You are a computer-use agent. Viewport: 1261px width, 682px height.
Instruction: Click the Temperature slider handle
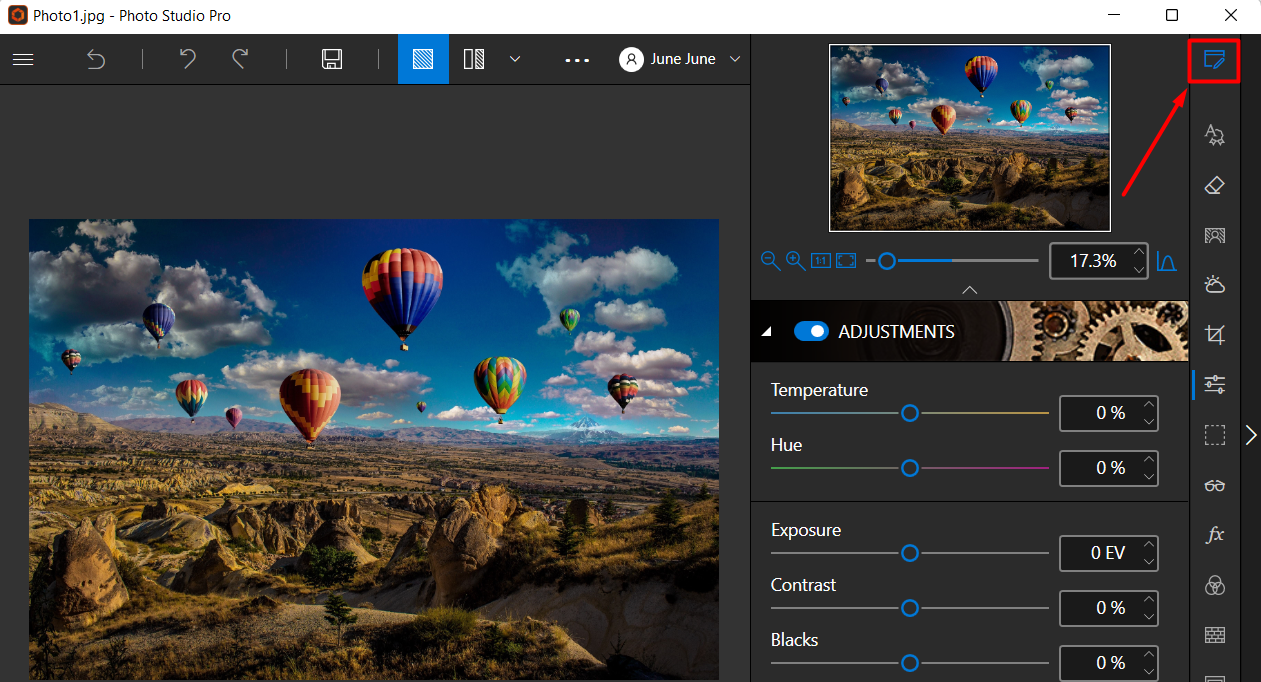tap(910, 412)
